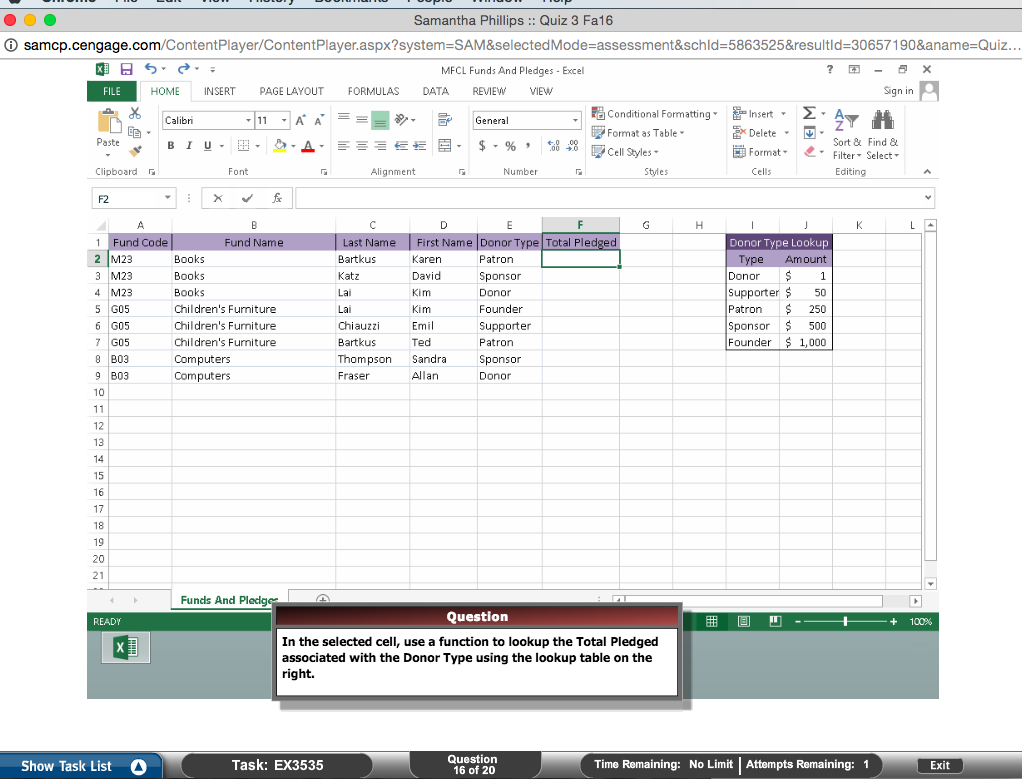Click the AutoSum sigma icon
The height and width of the screenshot is (779, 1022).
click(x=809, y=115)
